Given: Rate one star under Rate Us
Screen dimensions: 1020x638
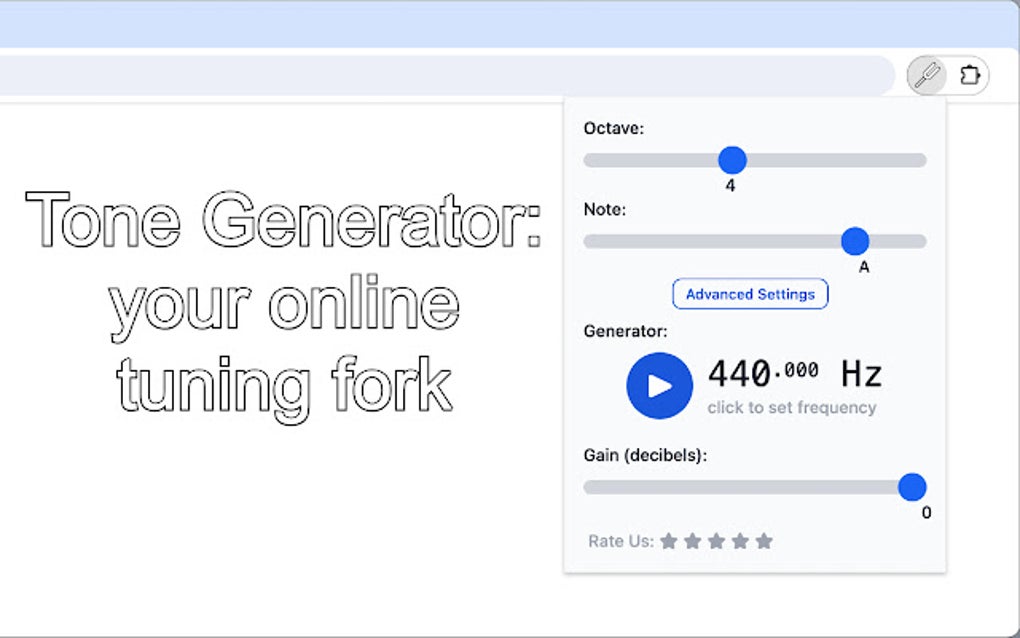Looking at the screenshot, I should (x=669, y=541).
